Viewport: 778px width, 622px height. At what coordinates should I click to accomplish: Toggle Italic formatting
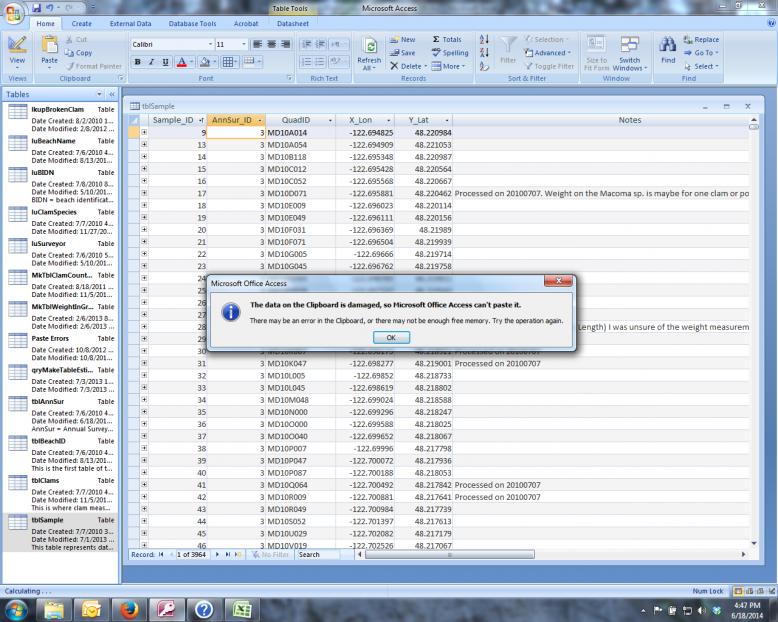click(151, 62)
